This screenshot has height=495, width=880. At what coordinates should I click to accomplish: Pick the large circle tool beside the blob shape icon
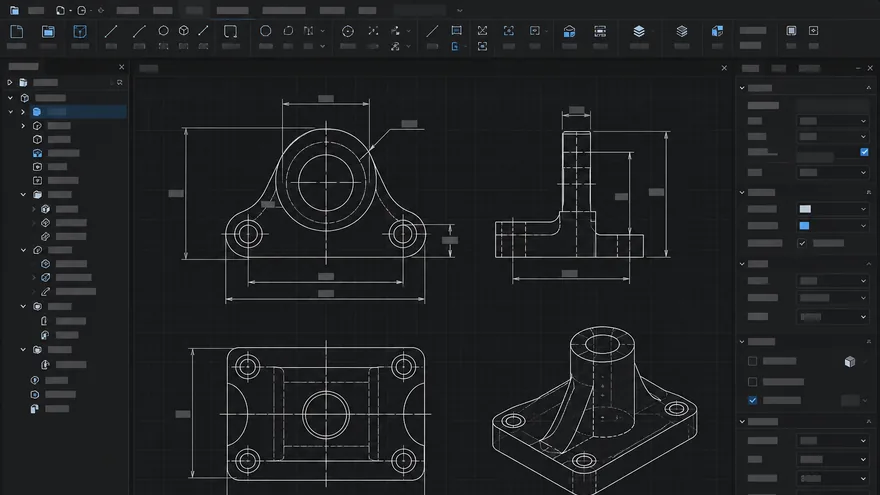coord(265,31)
